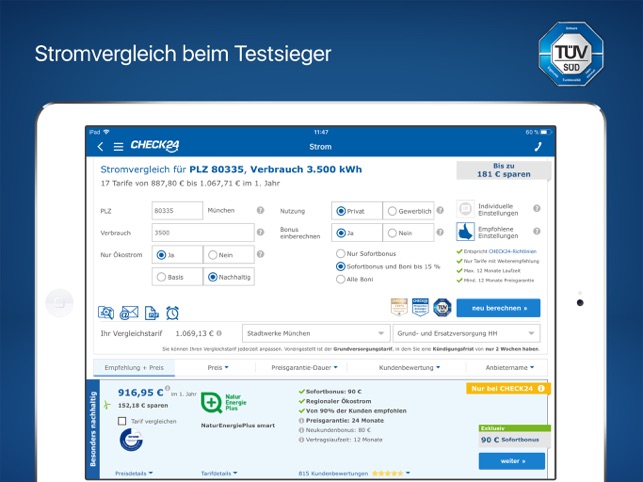643x482 pixels.
Task: Select Ja for Nur Ökostrom
Action: click(x=177, y=255)
